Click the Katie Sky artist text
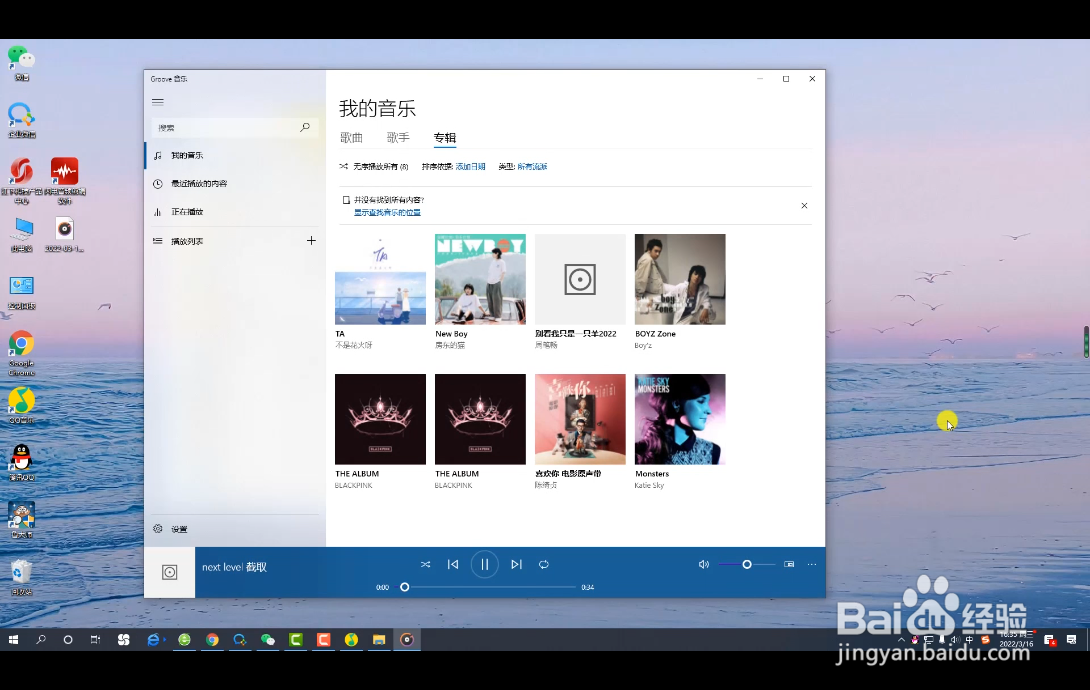Viewport: 1090px width, 690px height. pyautogui.click(x=649, y=486)
